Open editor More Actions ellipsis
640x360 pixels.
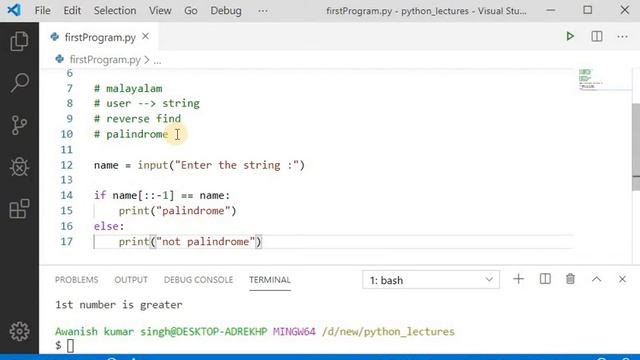coord(622,37)
